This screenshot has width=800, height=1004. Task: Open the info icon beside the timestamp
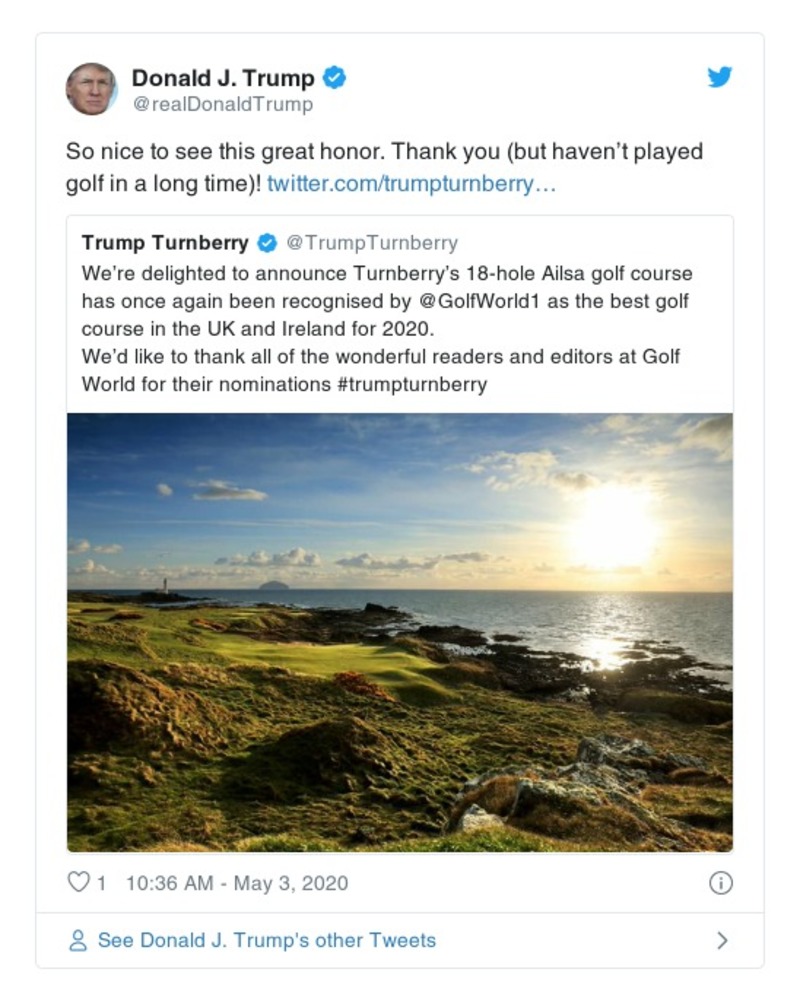tap(720, 883)
